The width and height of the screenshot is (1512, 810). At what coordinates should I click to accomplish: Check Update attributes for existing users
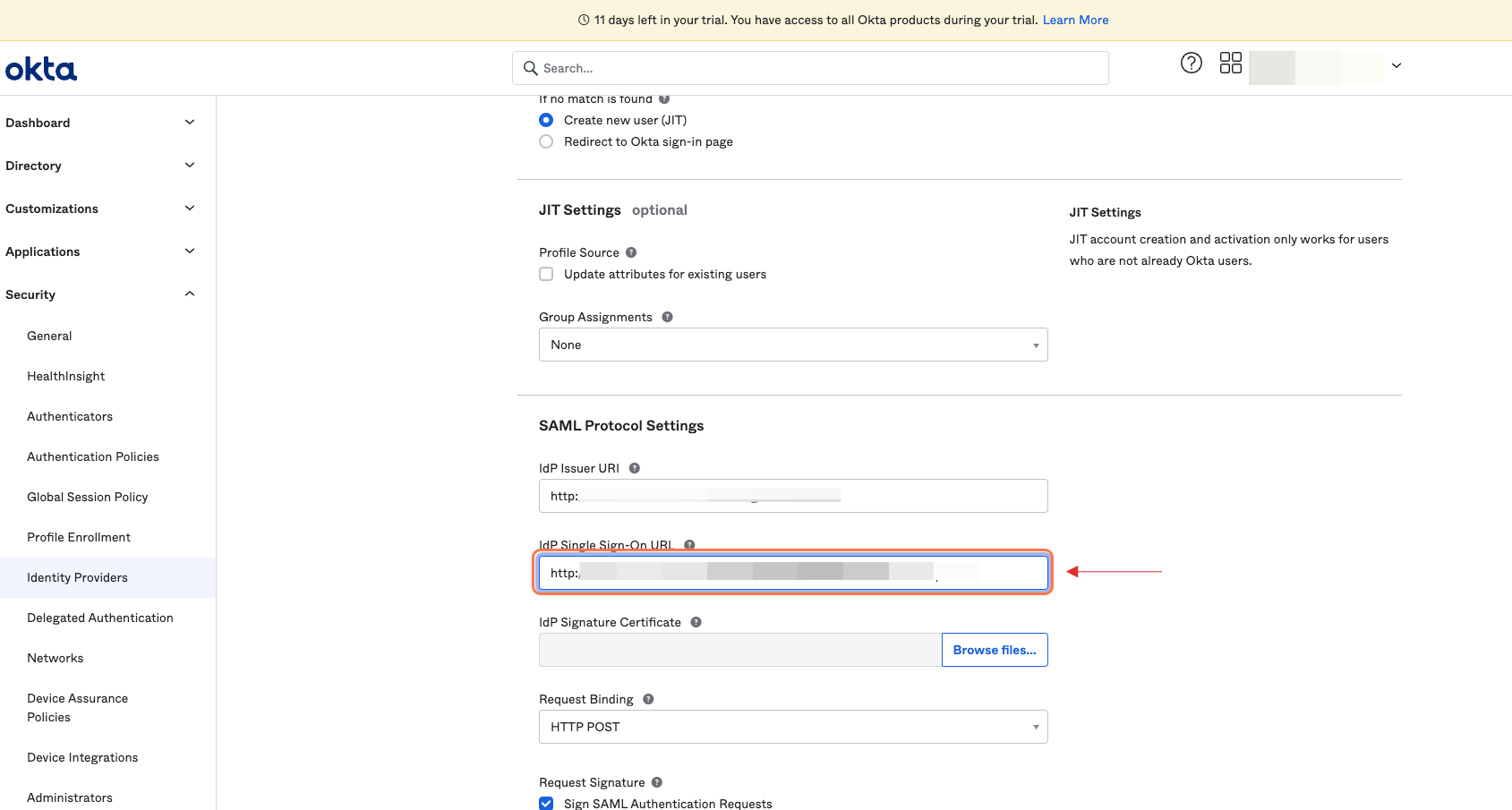tap(546, 274)
